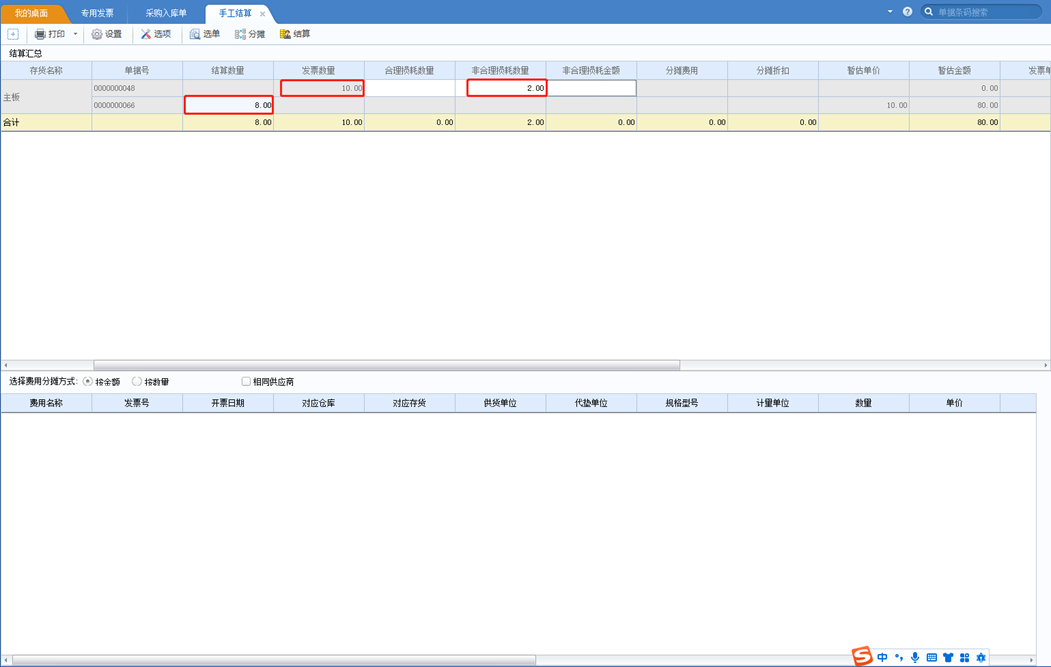Viewport: 1051px width, 667px height.
Task: Click the 单据号 column header
Action: click(x=137, y=70)
